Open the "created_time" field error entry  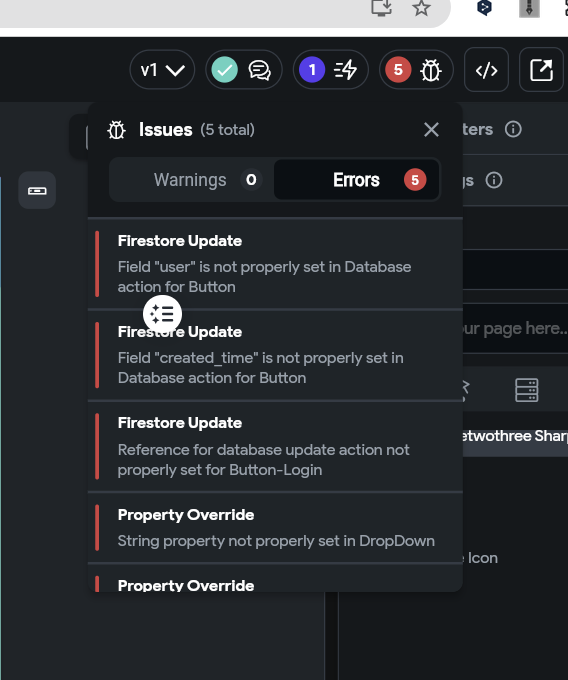pos(275,355)
